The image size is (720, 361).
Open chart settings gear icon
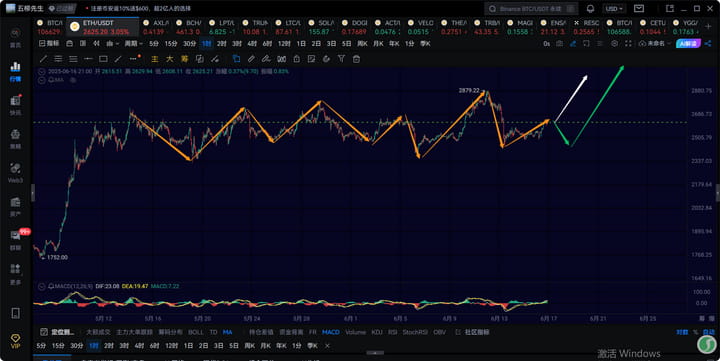click(x=614, y=44)
